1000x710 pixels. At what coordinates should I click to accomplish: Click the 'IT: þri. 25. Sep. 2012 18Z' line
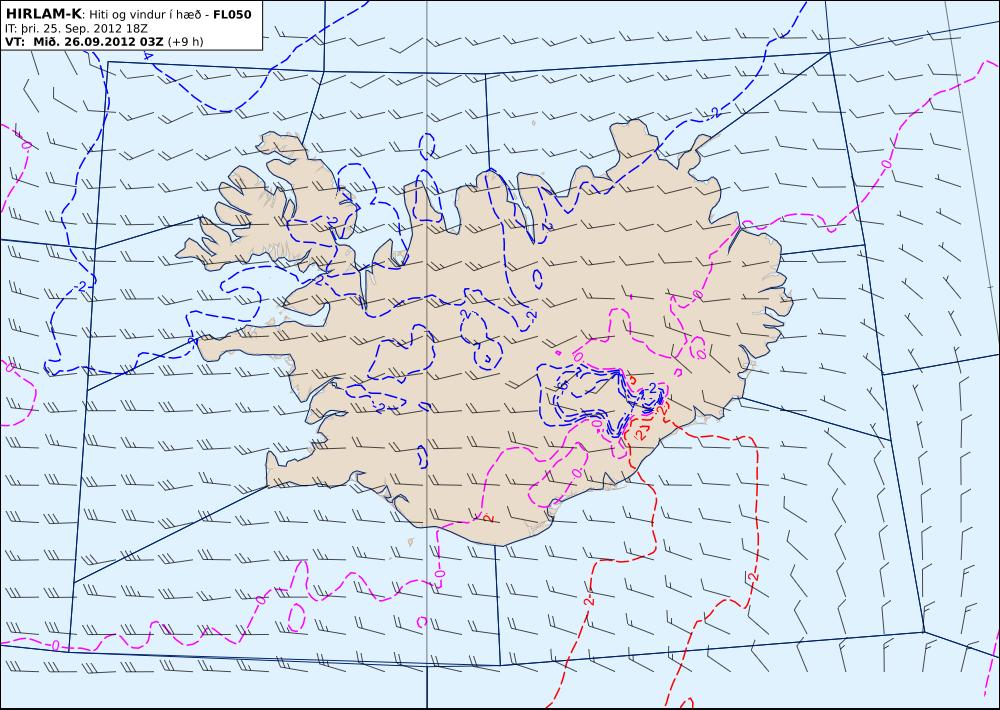click(76, 28)
